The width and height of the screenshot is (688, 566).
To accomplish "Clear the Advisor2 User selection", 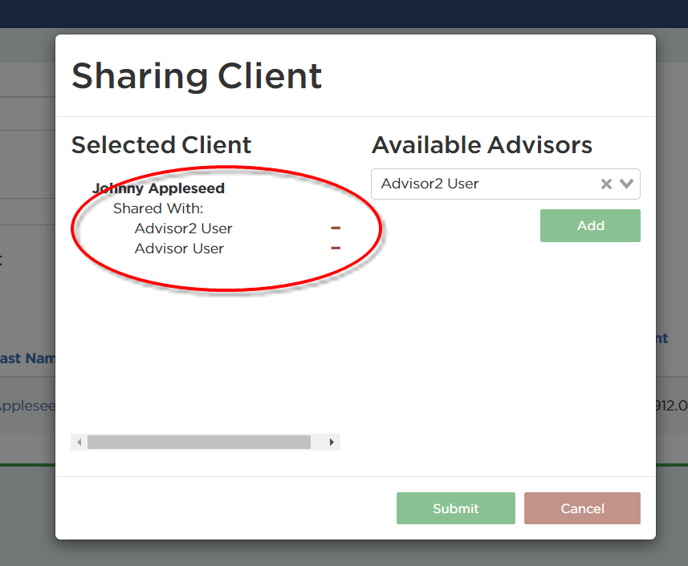I will pyautogui.click(x=606, y=184).
